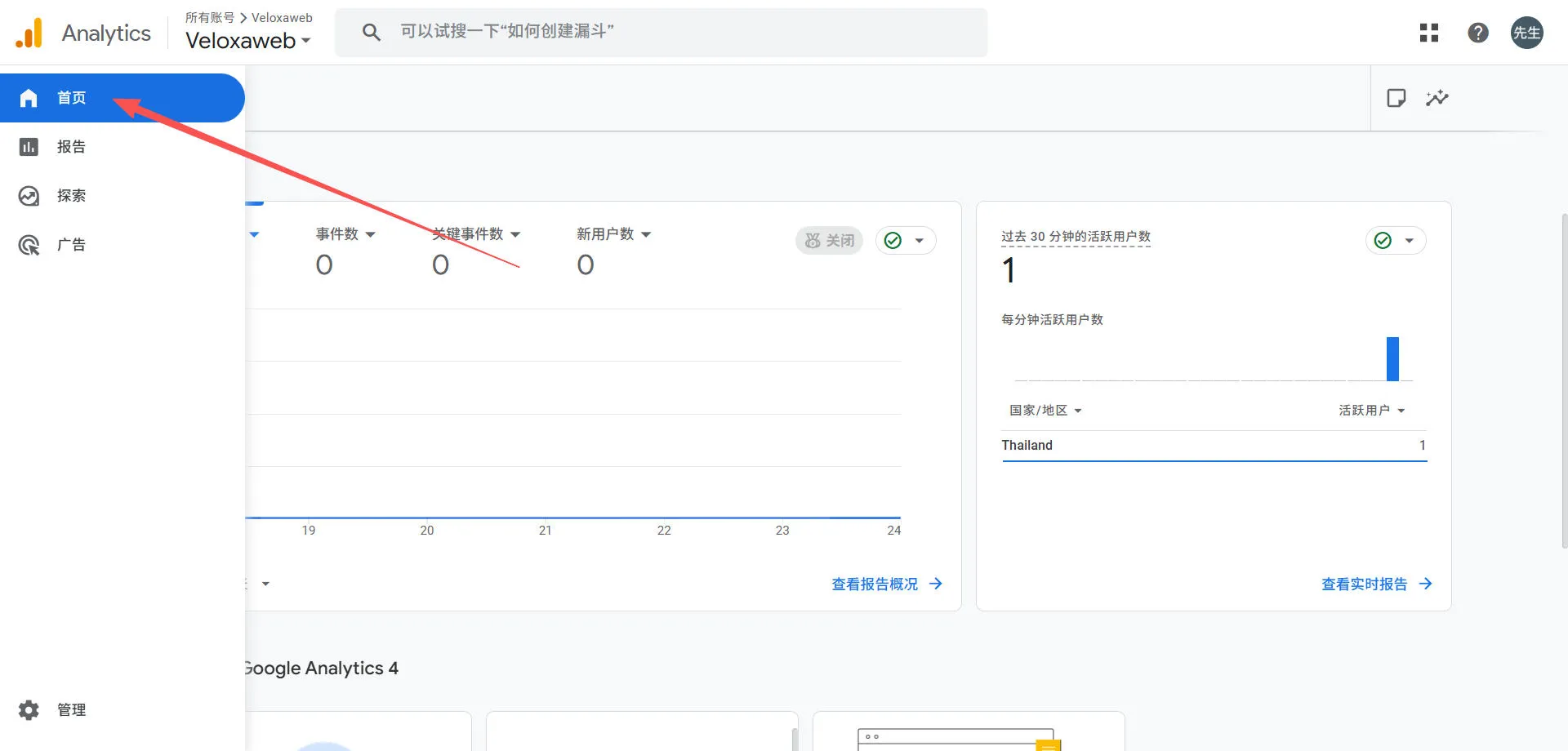The image size is (1568, 751).
Task: Dismiss the 关闭 notification chip
Action: coord(829,240)
